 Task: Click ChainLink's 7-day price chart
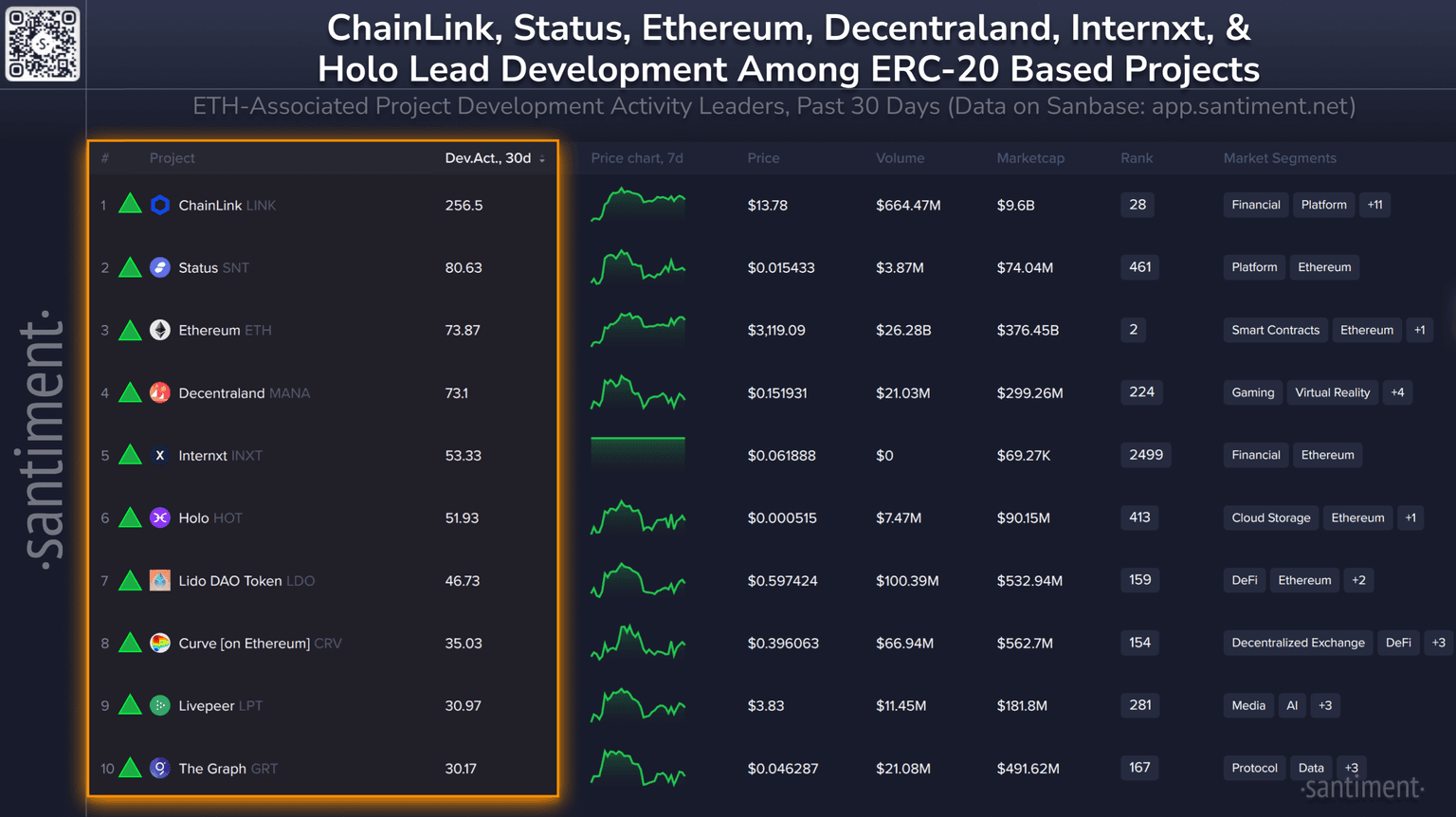point(637,205)
